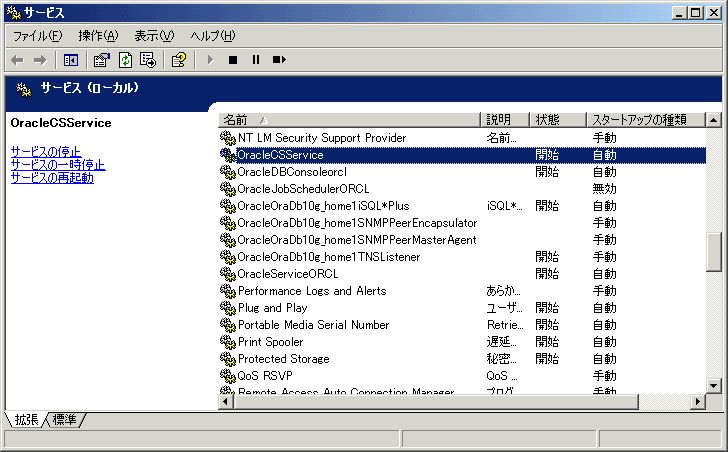This screenshot has width=728, height=452.
Task: Sort by the 状態 column header
Action: [x=558, y=120]
